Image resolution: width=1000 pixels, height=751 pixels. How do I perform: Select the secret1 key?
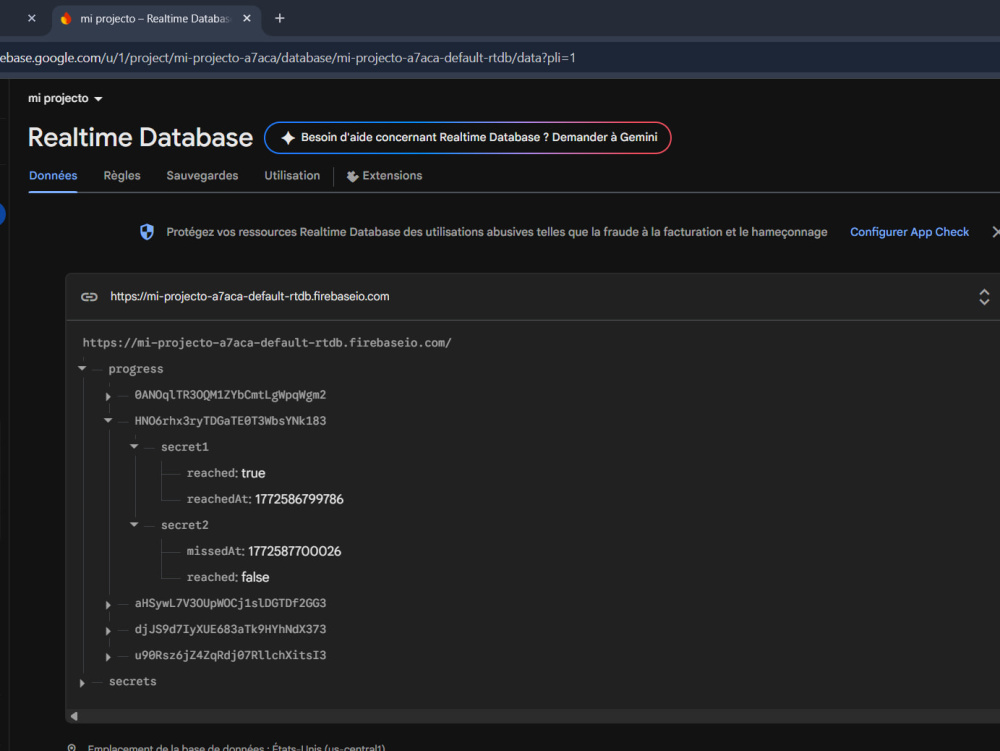(184, 447)
